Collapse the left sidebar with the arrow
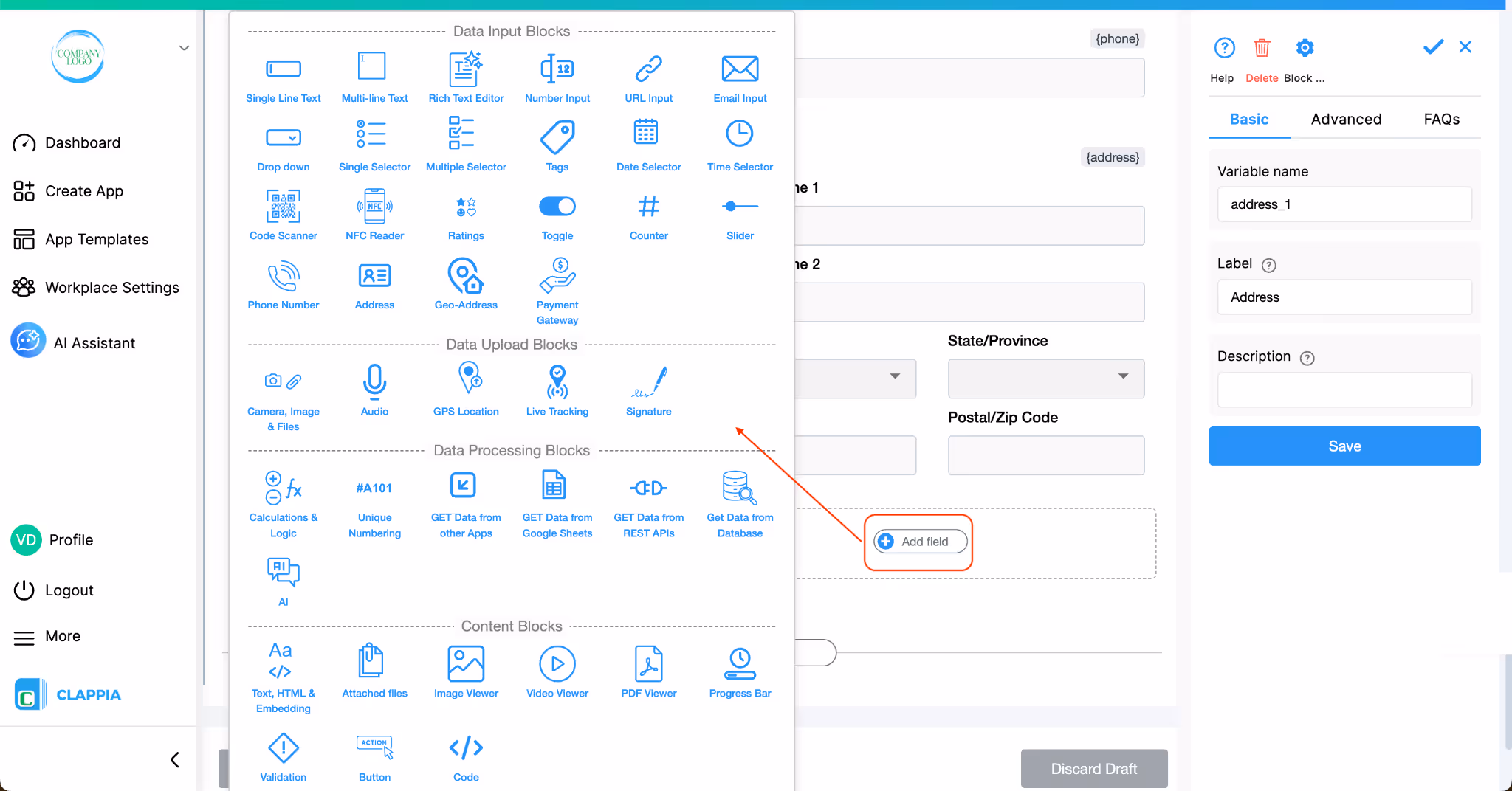Viewport: 1512px width, 791px height. tap(175, 759)
